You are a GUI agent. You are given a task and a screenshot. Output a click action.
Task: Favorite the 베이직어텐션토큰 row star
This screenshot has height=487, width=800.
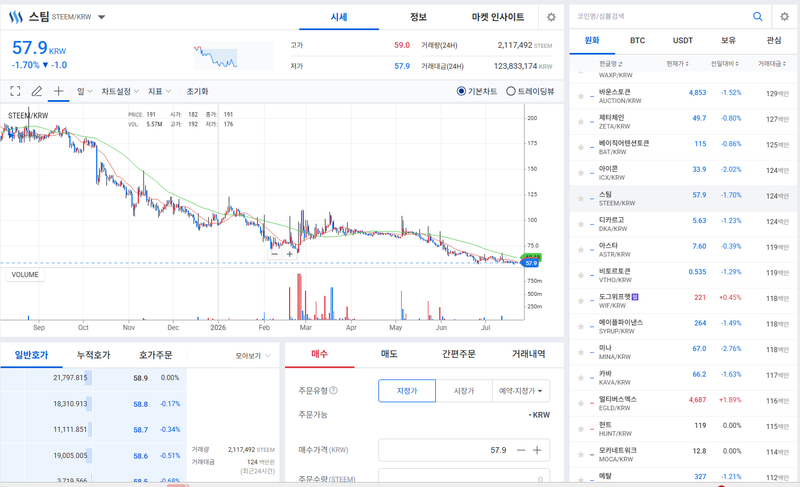pyautogui.click(x=581, y=147)
